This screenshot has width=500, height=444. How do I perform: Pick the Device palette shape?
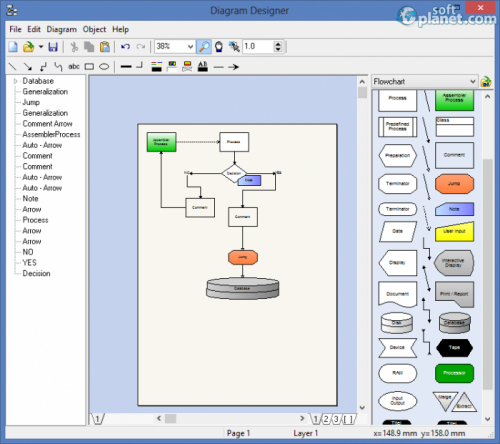pyautogui.click(x=397, y=348)
